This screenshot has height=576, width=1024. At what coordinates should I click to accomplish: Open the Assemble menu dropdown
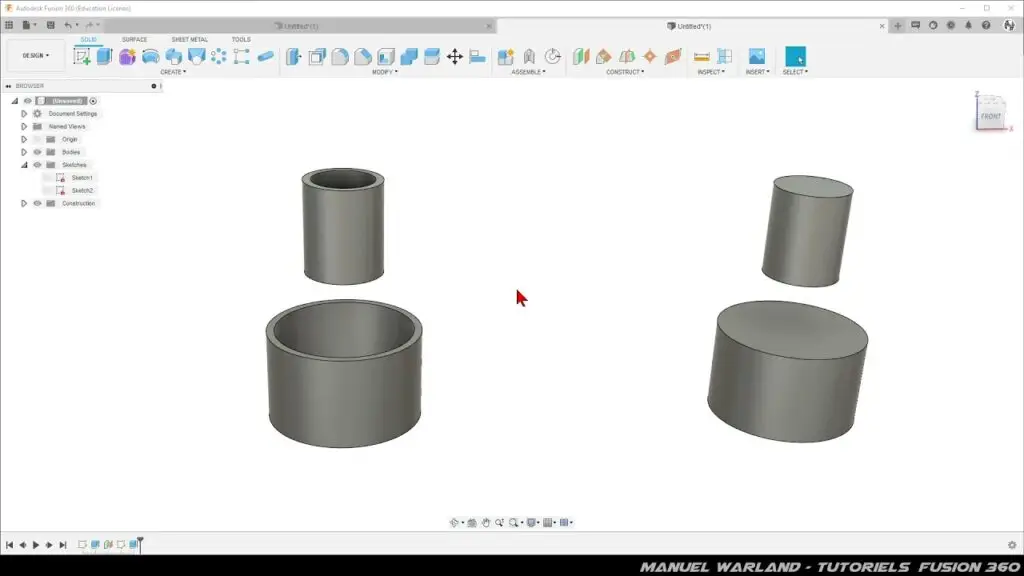click(528, 72)
